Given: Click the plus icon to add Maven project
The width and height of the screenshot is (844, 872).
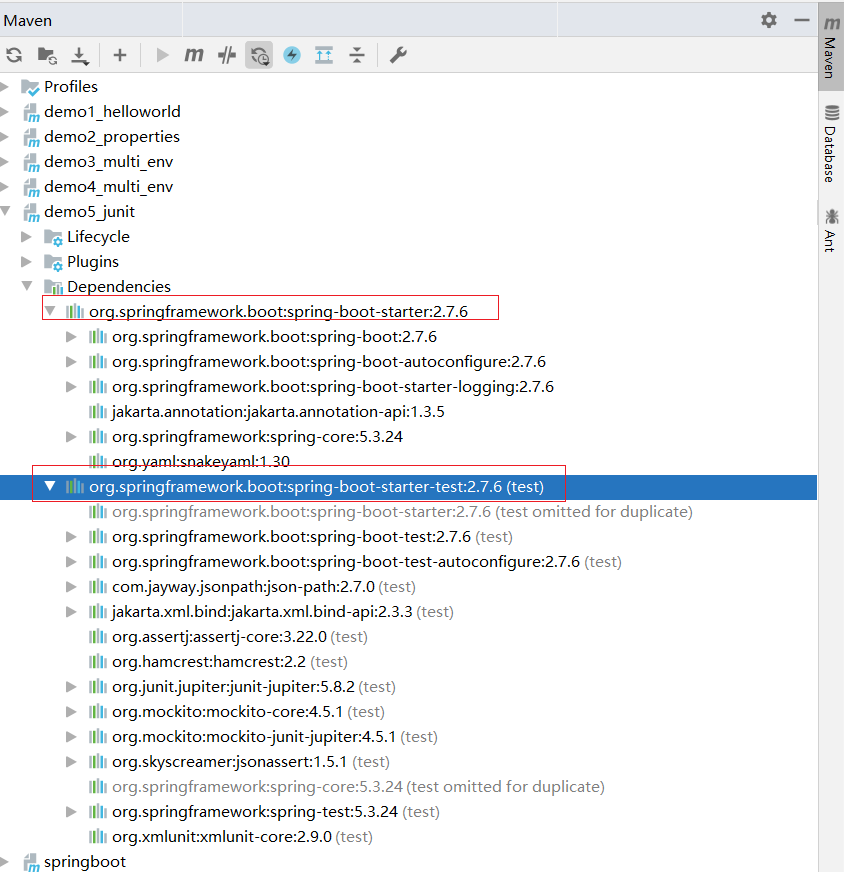Looking at the screenshot, I should [x=120, y=55].
